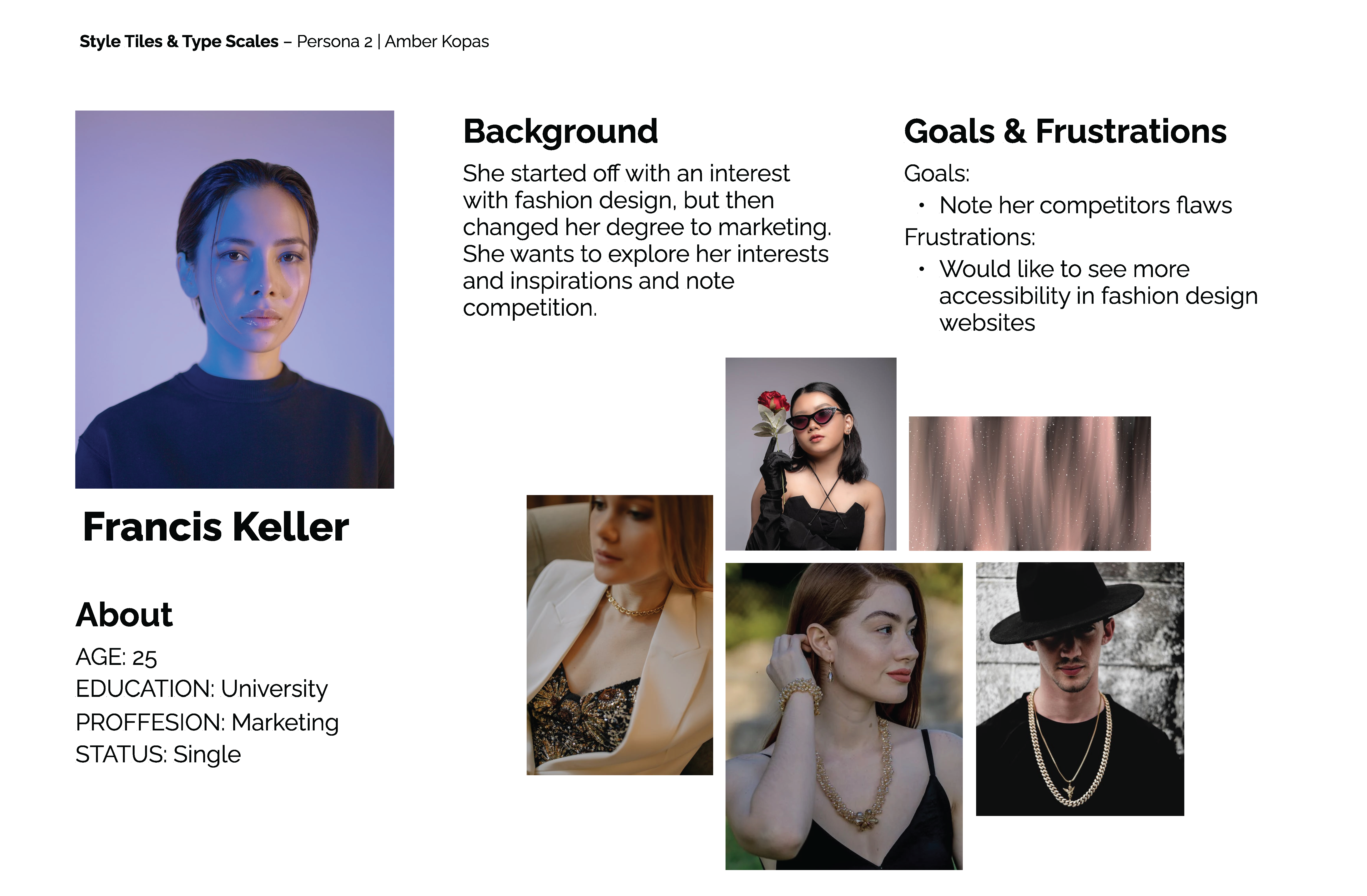The width and height of the screenshot is (1367, 896).
Task: Click the accessibility in fashion design bullet text
Action: (x=1098, y=296)
